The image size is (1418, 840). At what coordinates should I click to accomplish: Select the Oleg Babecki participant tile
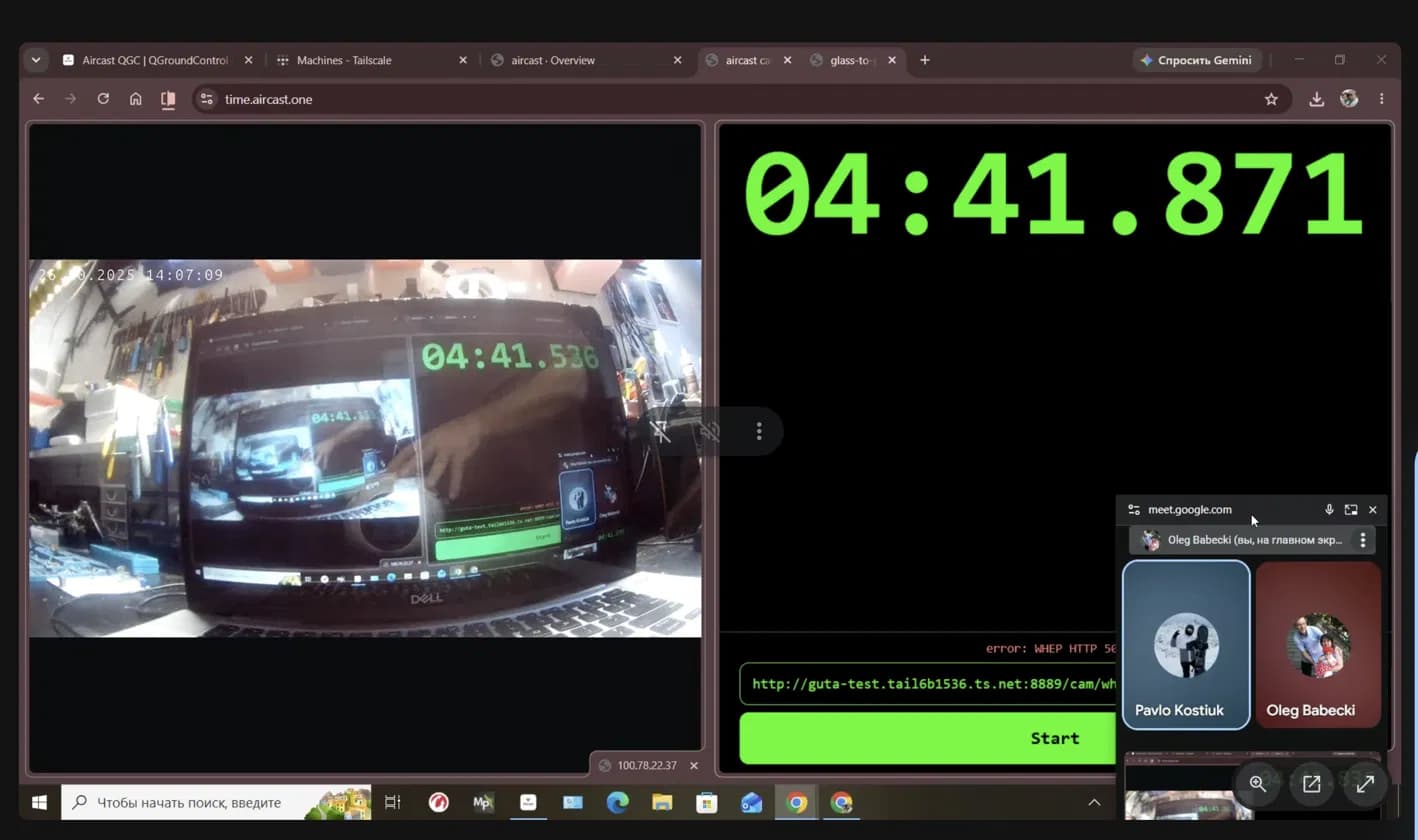(1318, 645)
